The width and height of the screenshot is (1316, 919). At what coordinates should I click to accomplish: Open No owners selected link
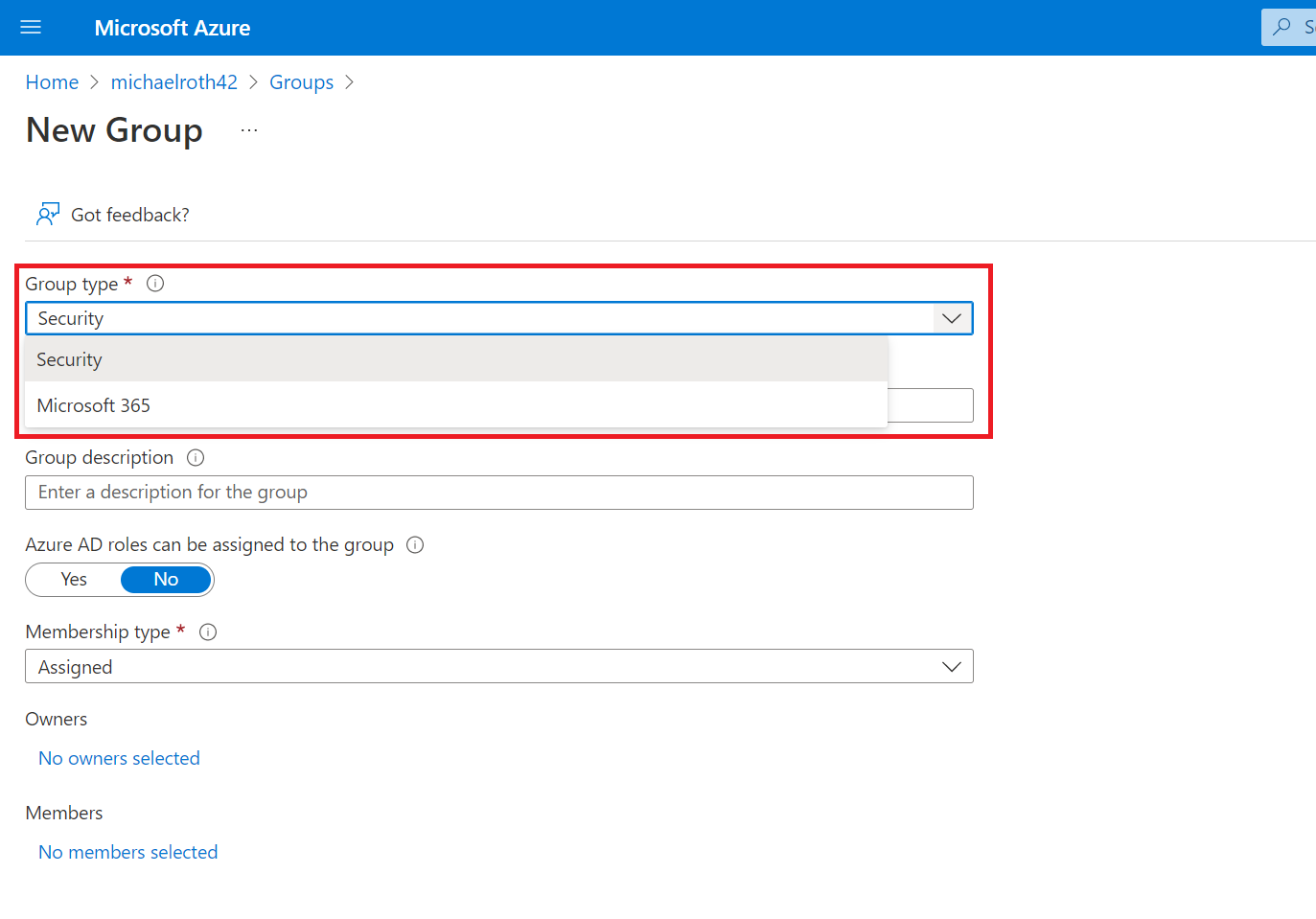(119, 758)
